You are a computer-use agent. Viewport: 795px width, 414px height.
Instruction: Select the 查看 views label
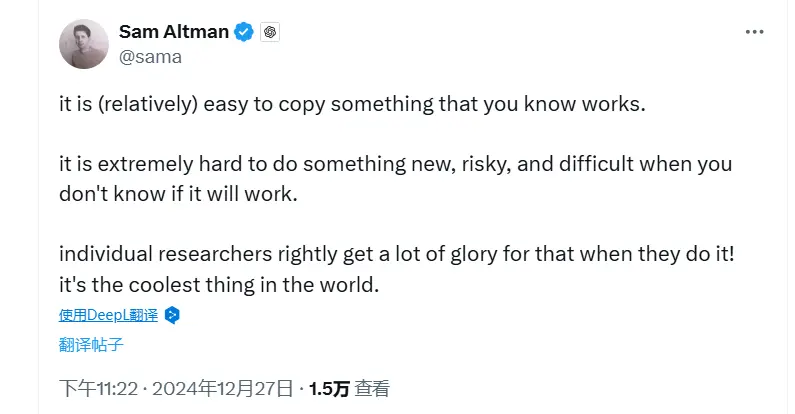click(373, 388)
